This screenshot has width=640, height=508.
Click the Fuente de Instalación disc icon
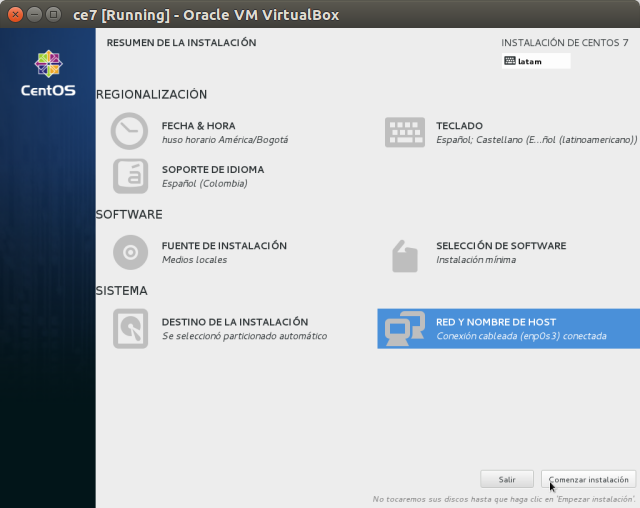point(130,252)
